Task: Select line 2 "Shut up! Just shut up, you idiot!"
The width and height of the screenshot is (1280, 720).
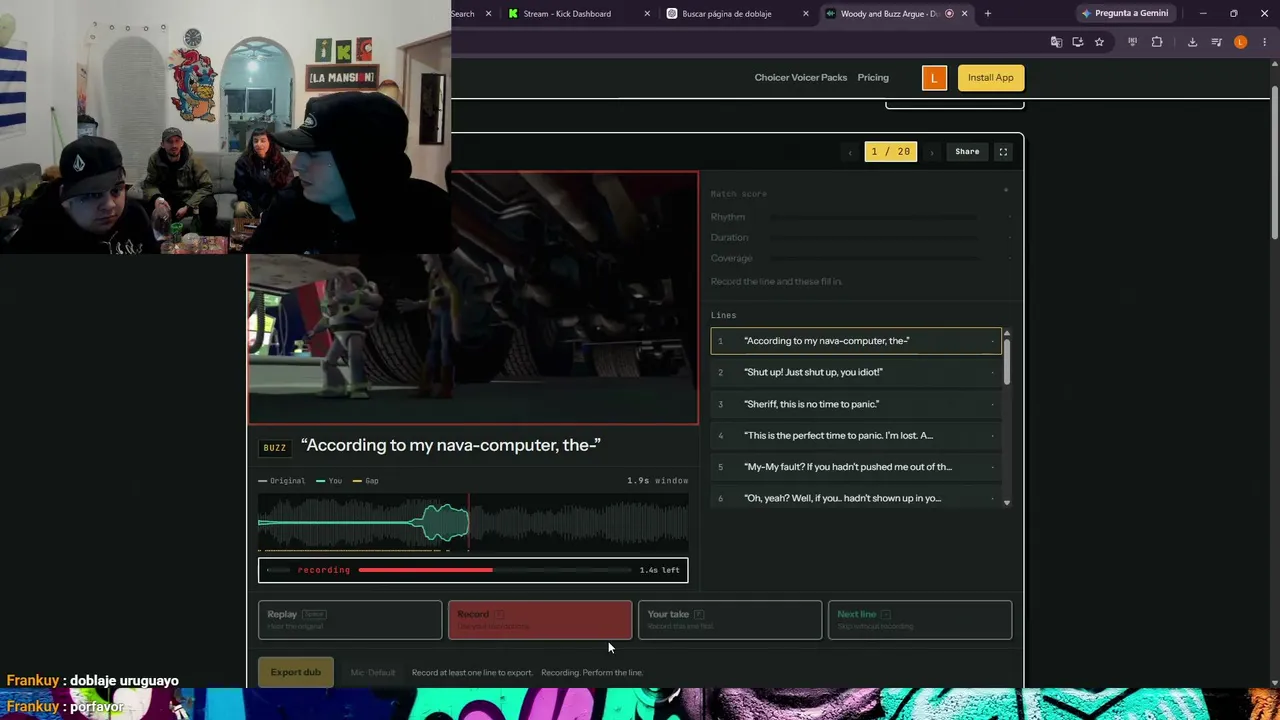Action: [x=856, y=372]
